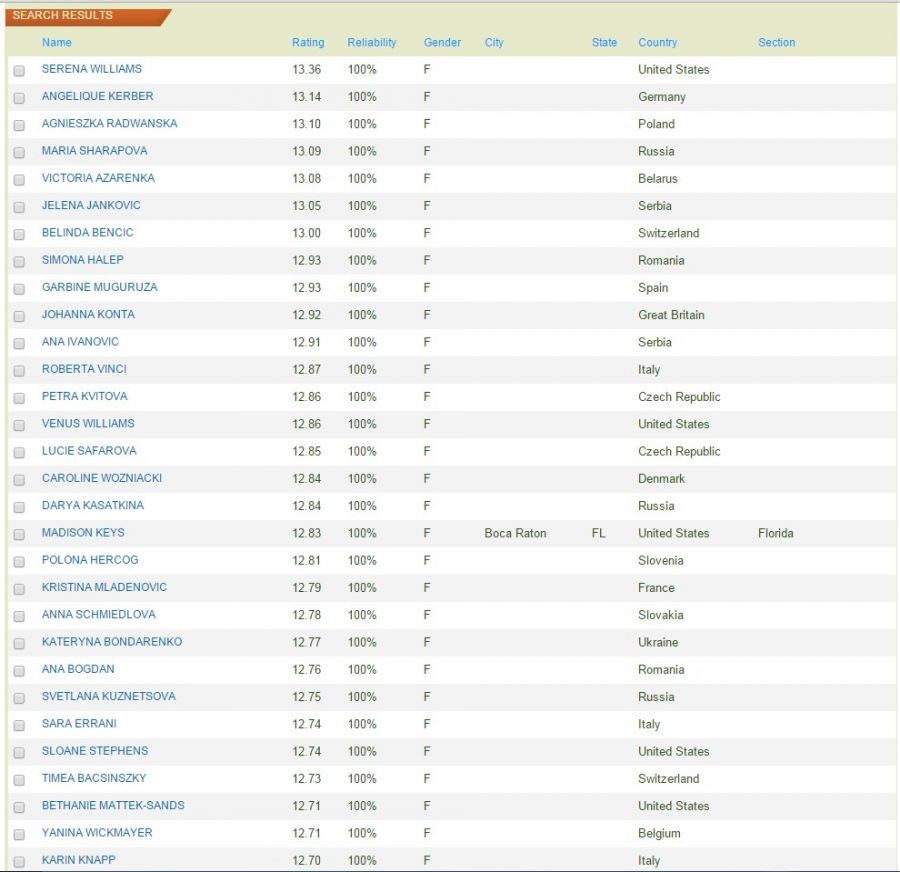Open ANNA SCHMIEDLOVA player link
Viewport: 900px width, 872px height.
tap(98, 614)
